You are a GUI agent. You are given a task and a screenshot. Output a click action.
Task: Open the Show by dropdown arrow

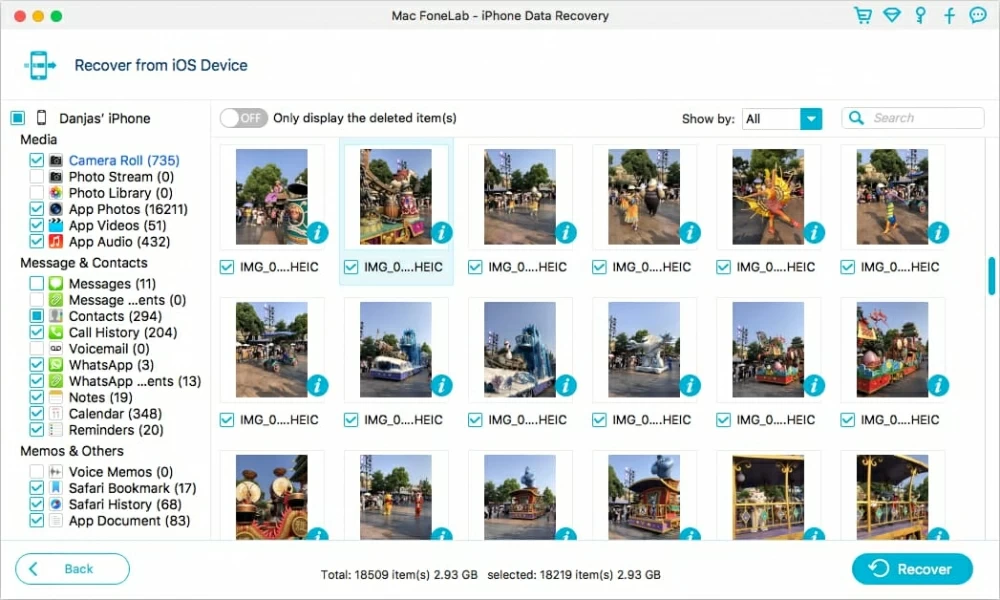(x=811, y=119)
